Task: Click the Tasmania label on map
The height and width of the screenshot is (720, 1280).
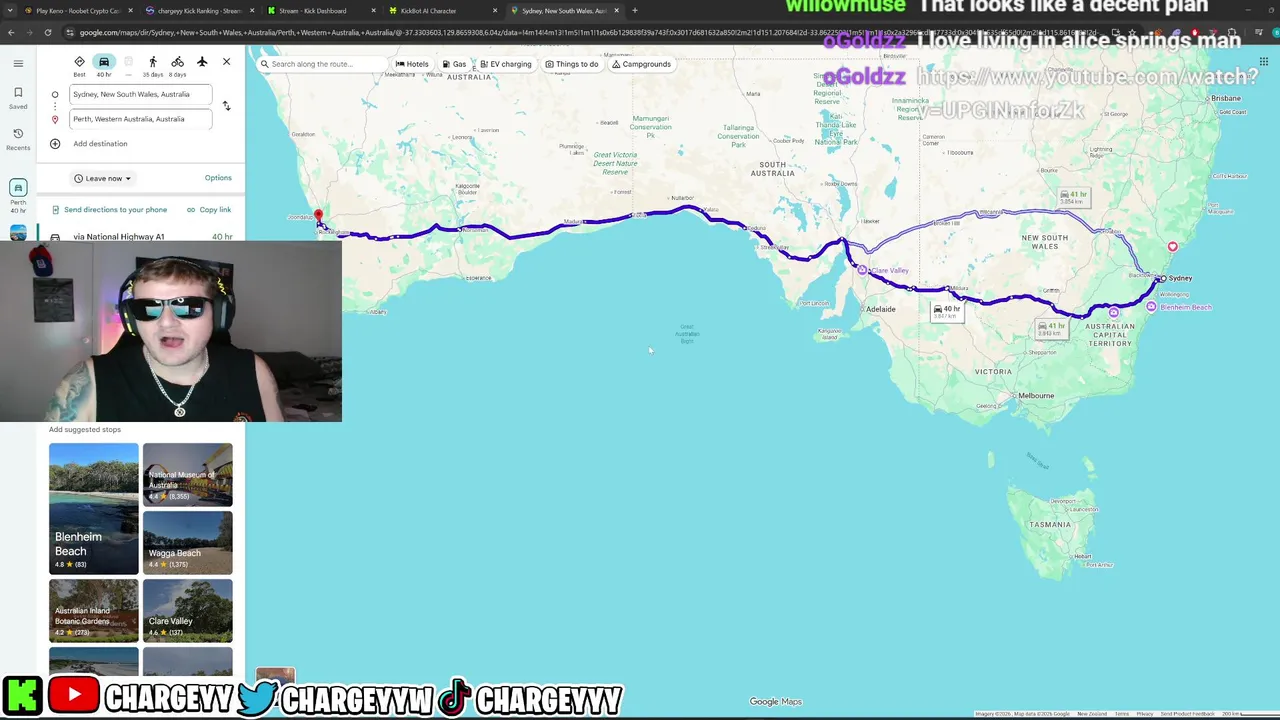Action: [1051, 524]
